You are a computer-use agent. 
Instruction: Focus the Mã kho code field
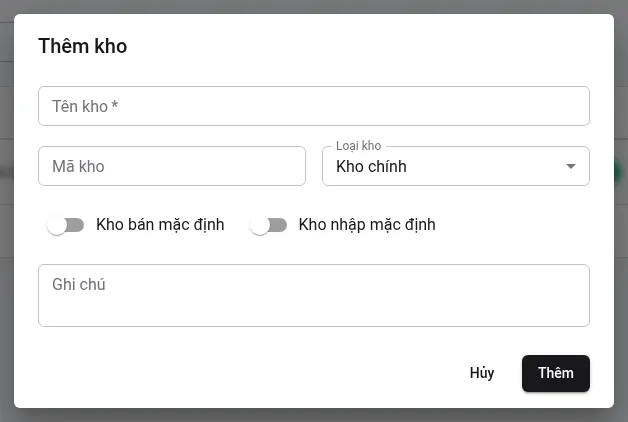pos(172,166)
